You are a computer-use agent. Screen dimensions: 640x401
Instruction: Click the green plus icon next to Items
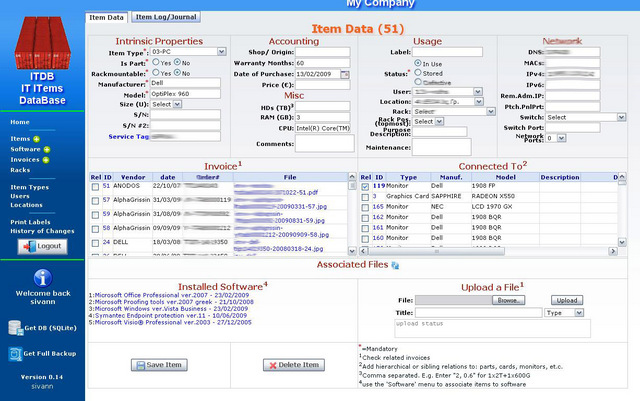pos(37,139)
